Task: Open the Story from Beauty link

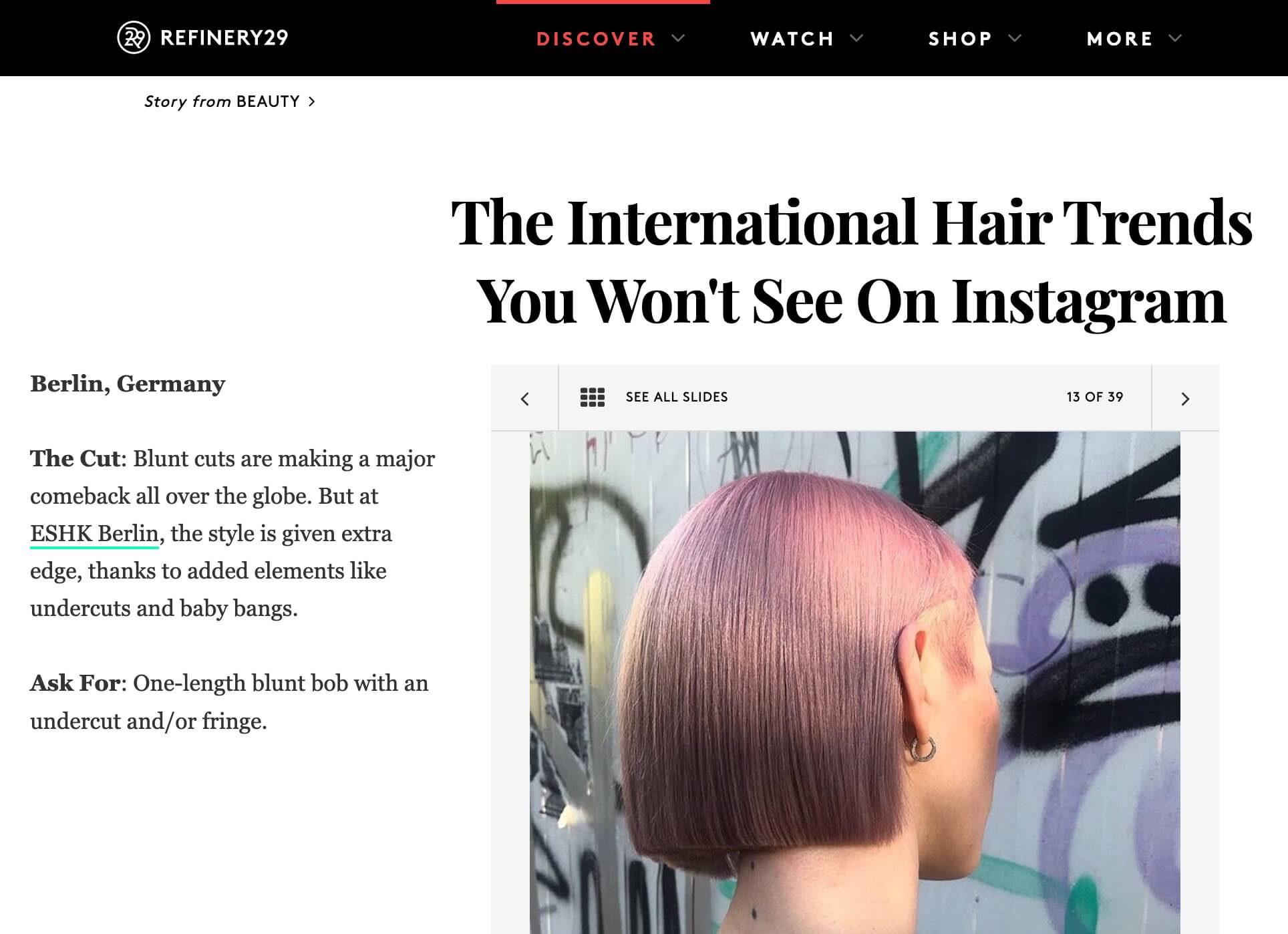Action: point(222,102)
